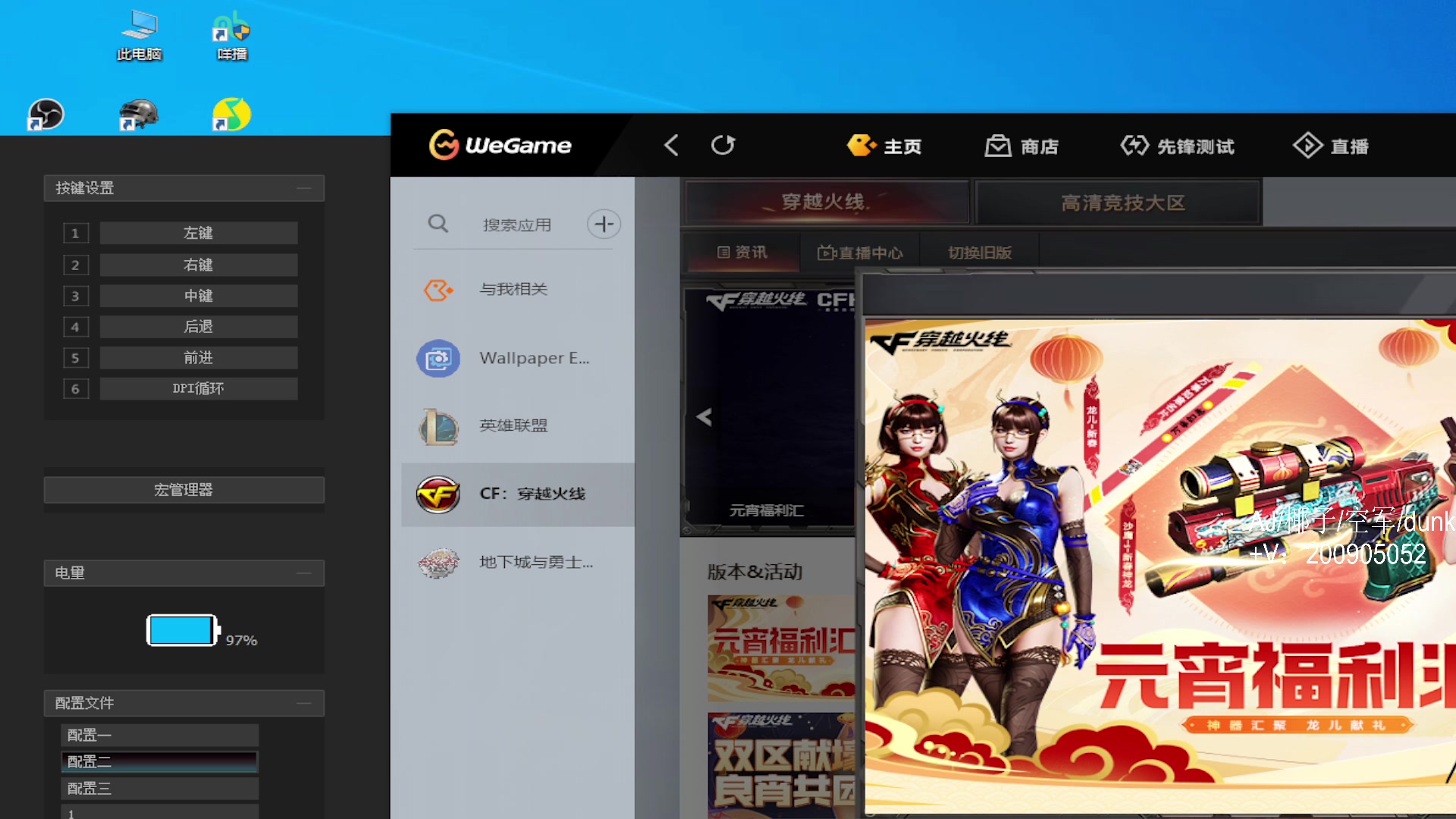
Task: Launch the PUBG helmet desktop shortcut
Action: coord(138,115)
